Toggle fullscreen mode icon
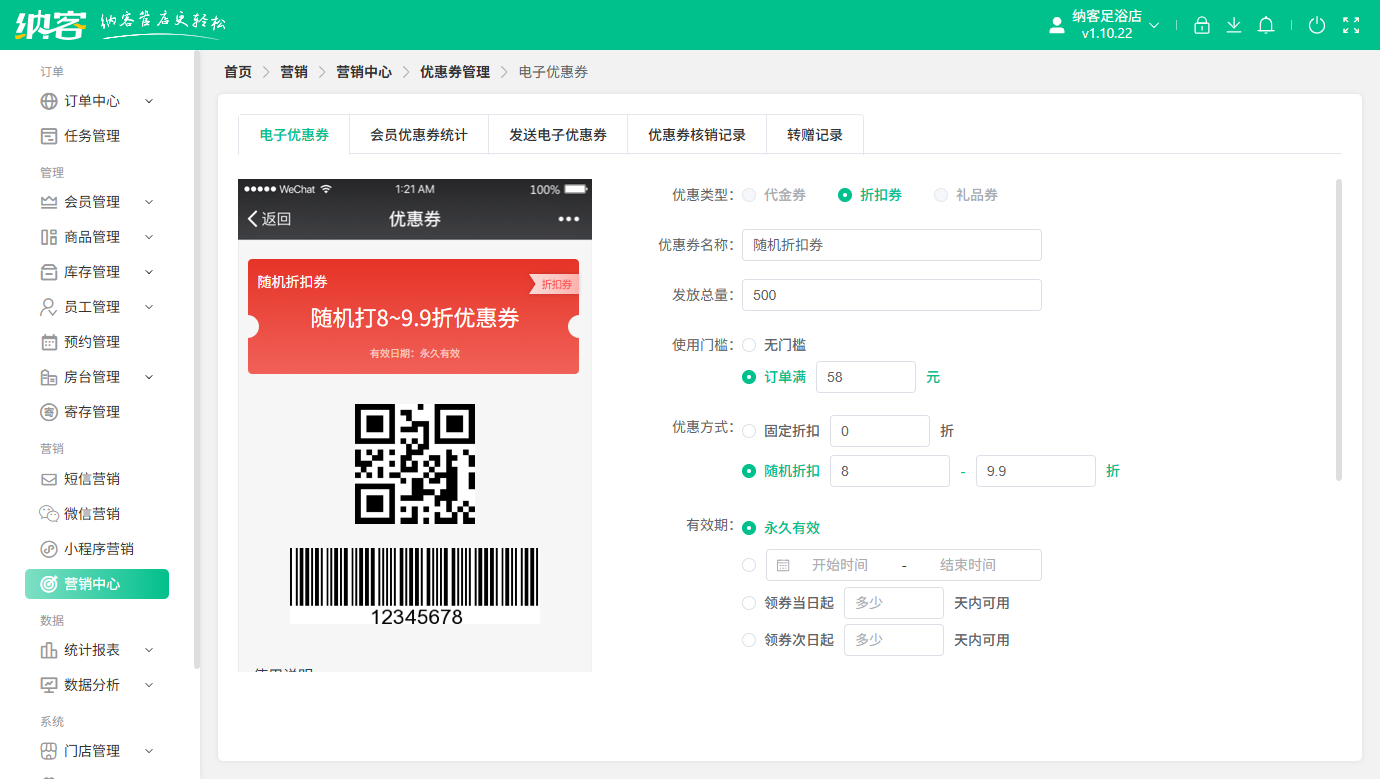The width and height of the screenshot is (1380, 779). [x=1351, y=26]
